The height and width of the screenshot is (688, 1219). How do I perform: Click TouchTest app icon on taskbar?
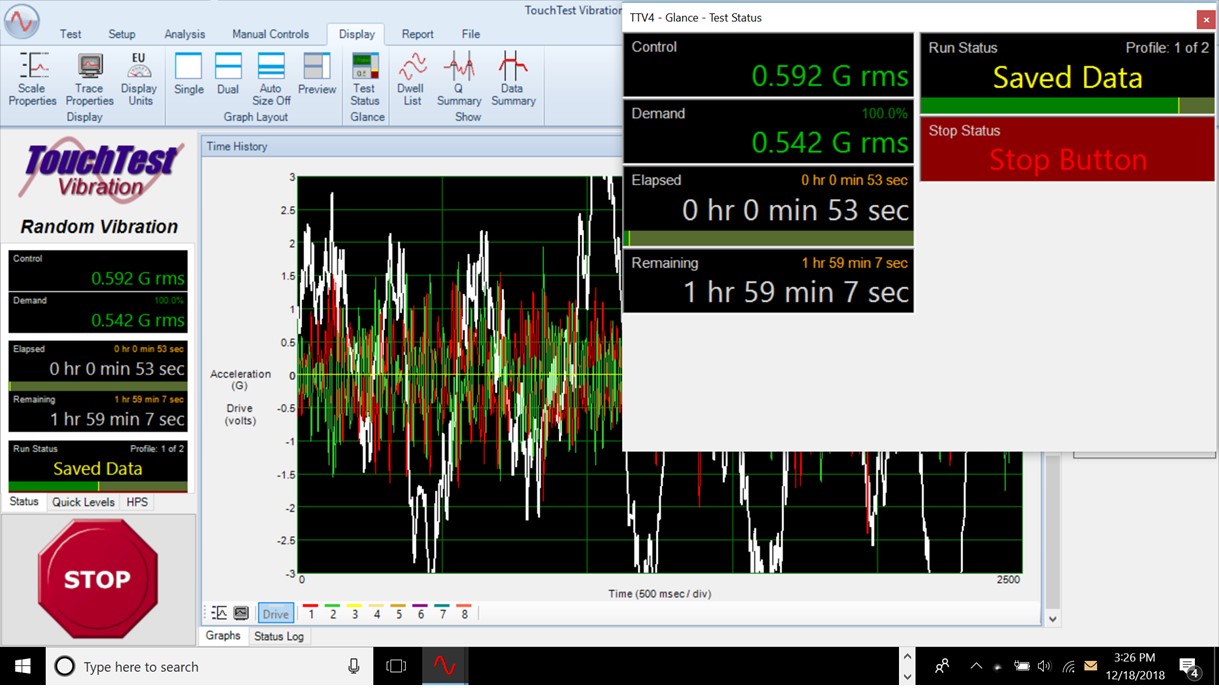click(x=444, y=666)
